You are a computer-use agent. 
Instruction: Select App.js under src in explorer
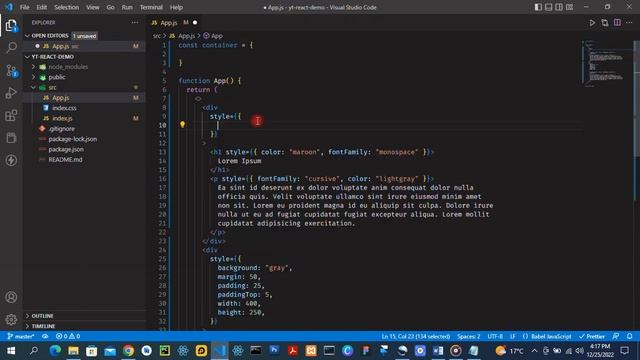tap(60, 98)
